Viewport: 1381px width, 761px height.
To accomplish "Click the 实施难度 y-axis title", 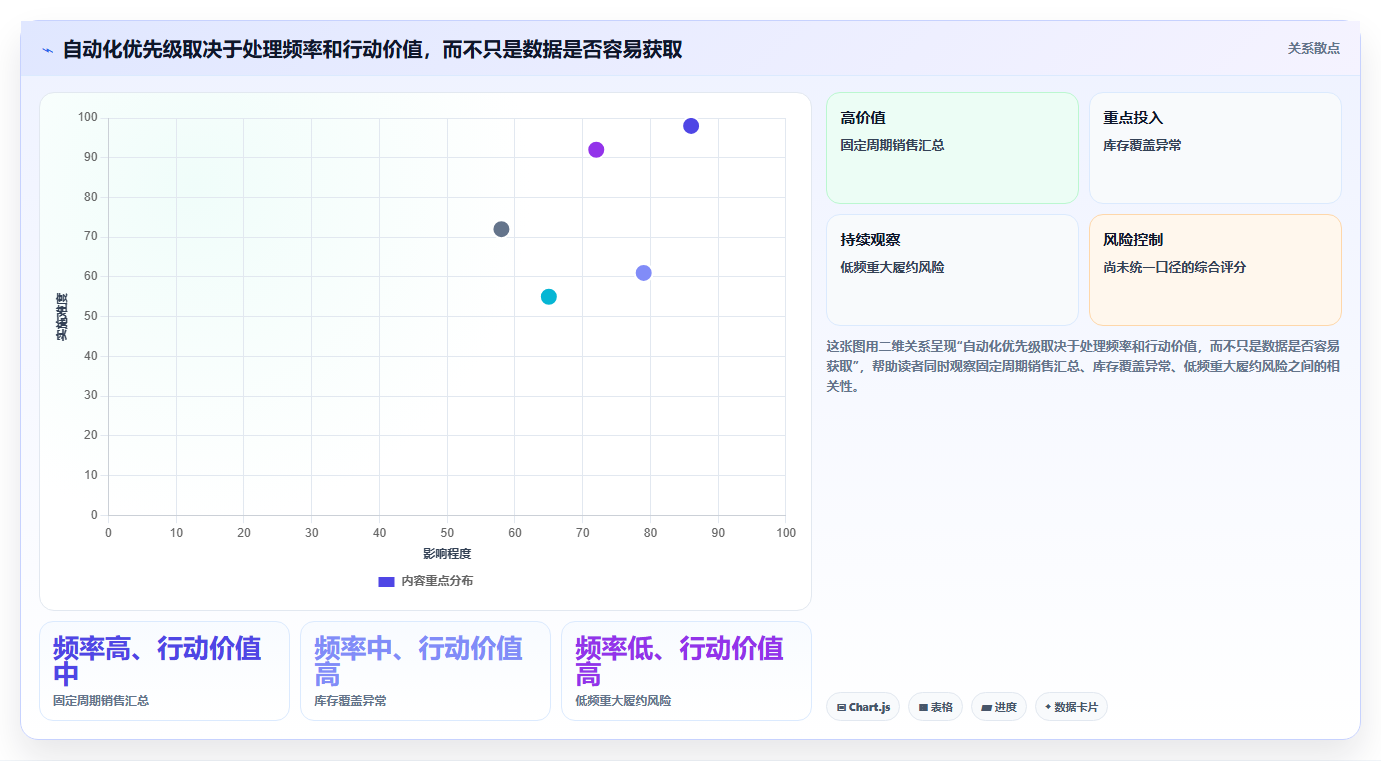I will (62, 317).
